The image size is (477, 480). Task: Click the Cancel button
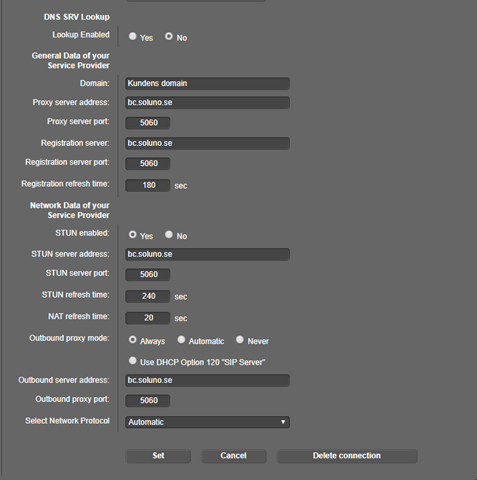point(233,456)
